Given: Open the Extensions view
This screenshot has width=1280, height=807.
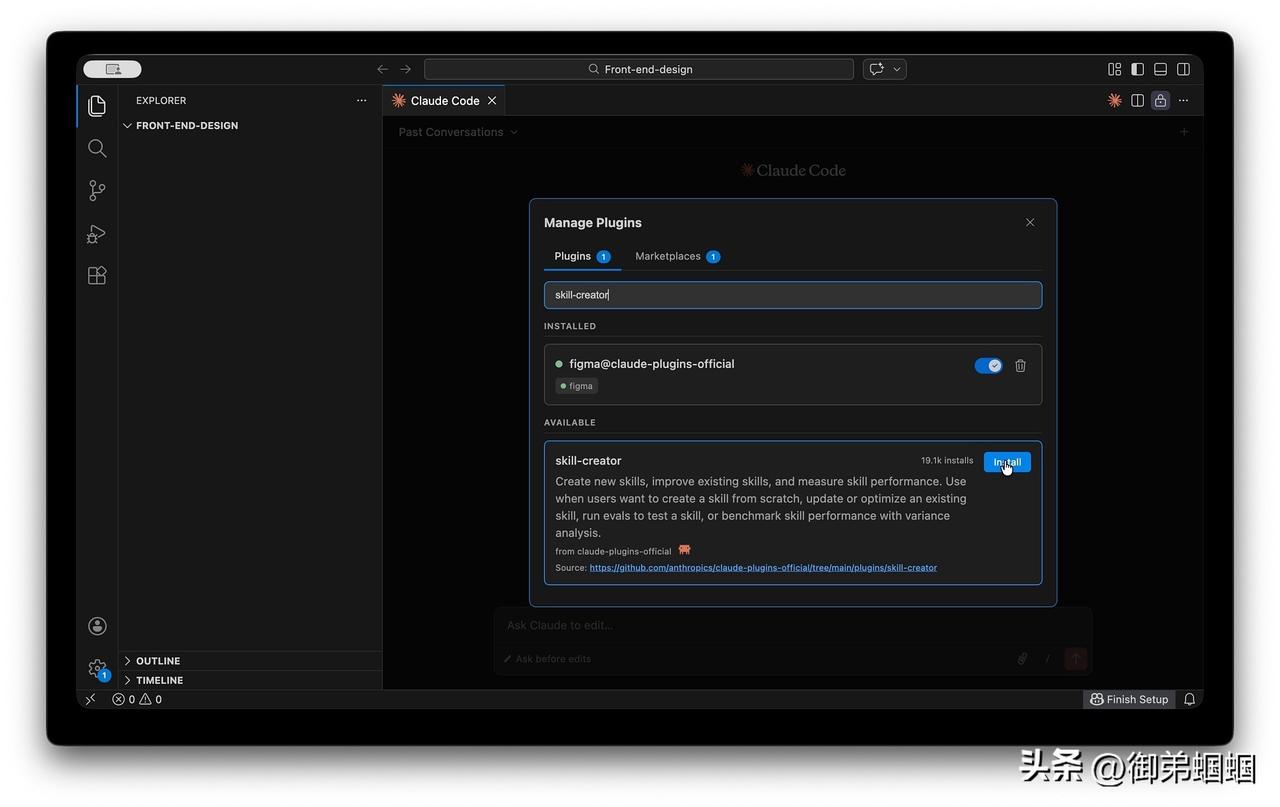Looking at the screenshot, I should tap(97, 275).
